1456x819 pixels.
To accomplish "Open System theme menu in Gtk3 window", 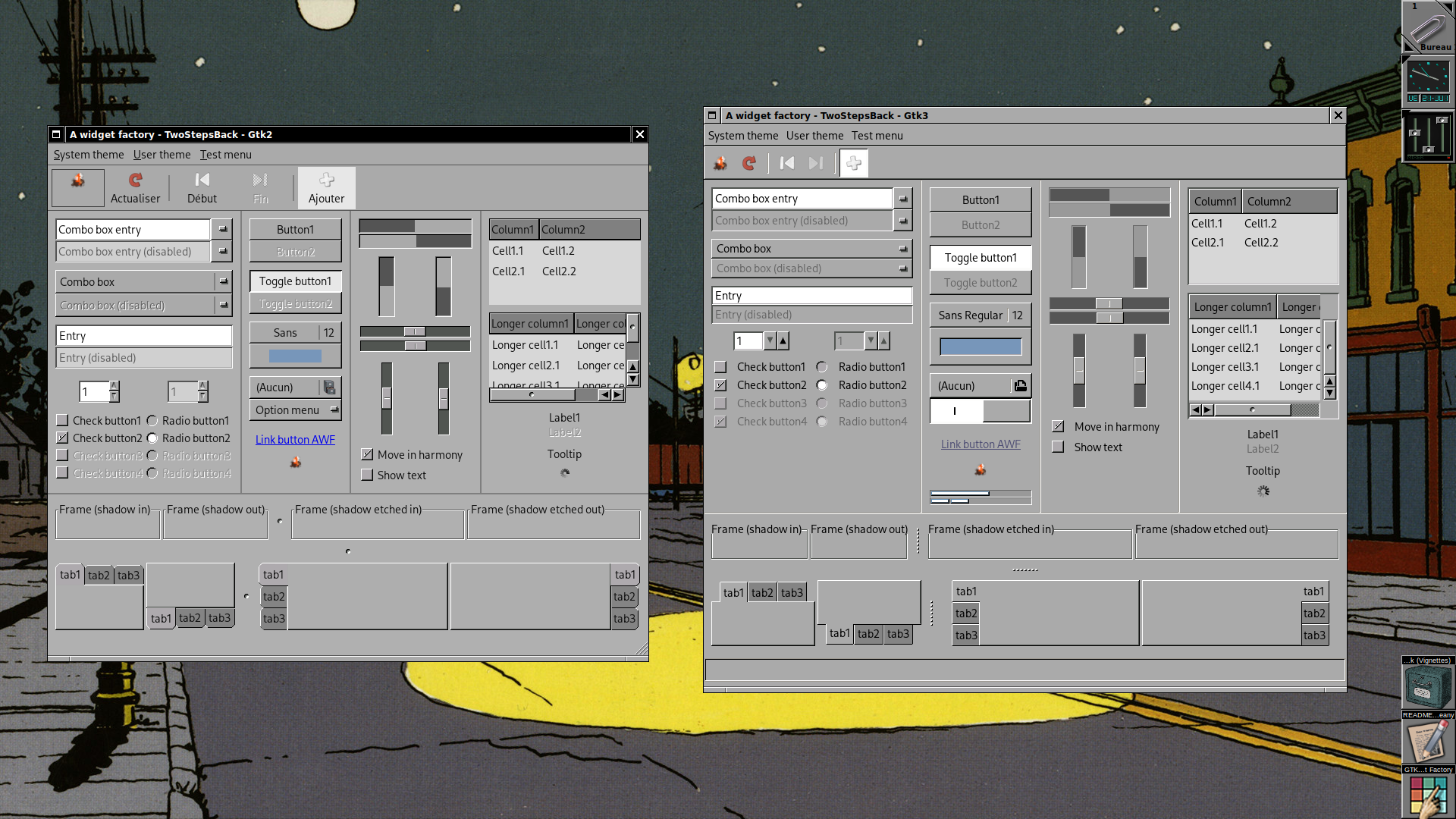I will tap(743, 136).
